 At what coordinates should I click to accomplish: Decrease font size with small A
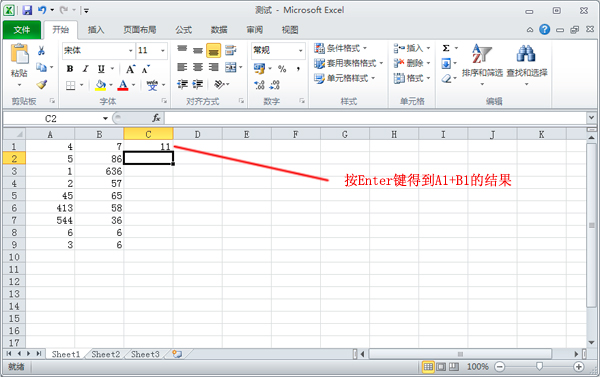146,69
